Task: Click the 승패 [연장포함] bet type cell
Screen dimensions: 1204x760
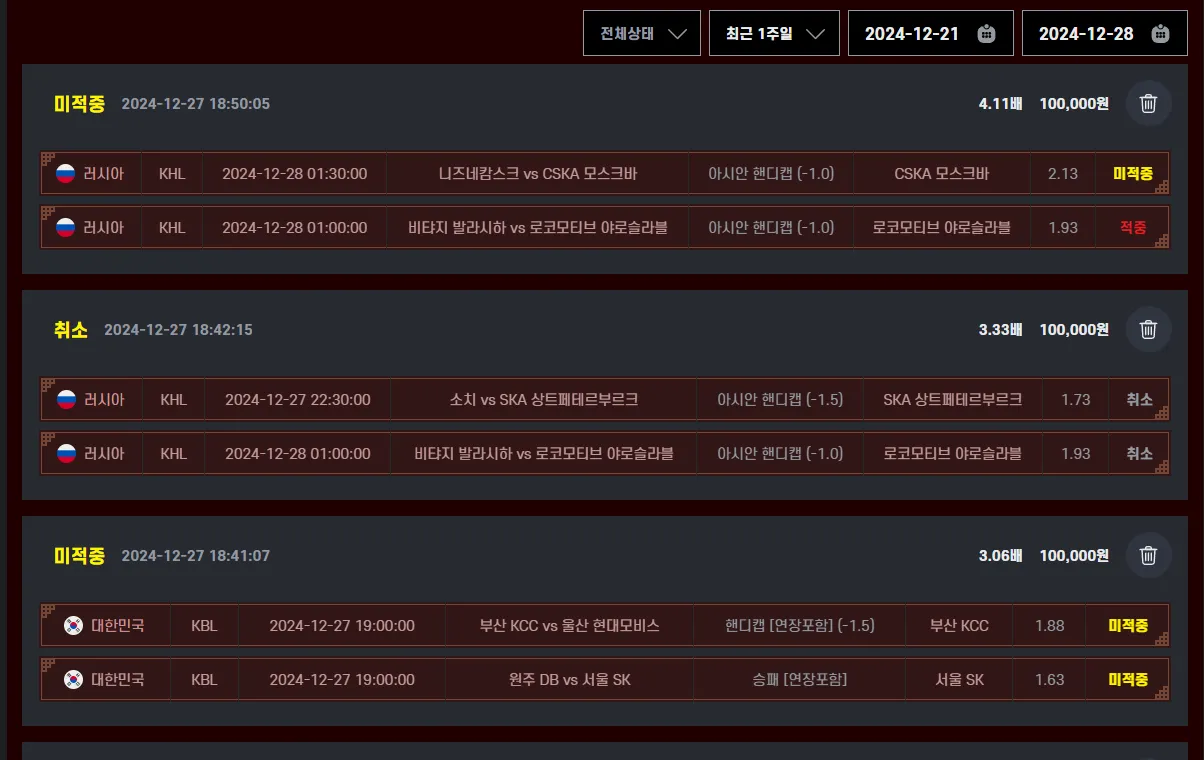Action: 799,679
